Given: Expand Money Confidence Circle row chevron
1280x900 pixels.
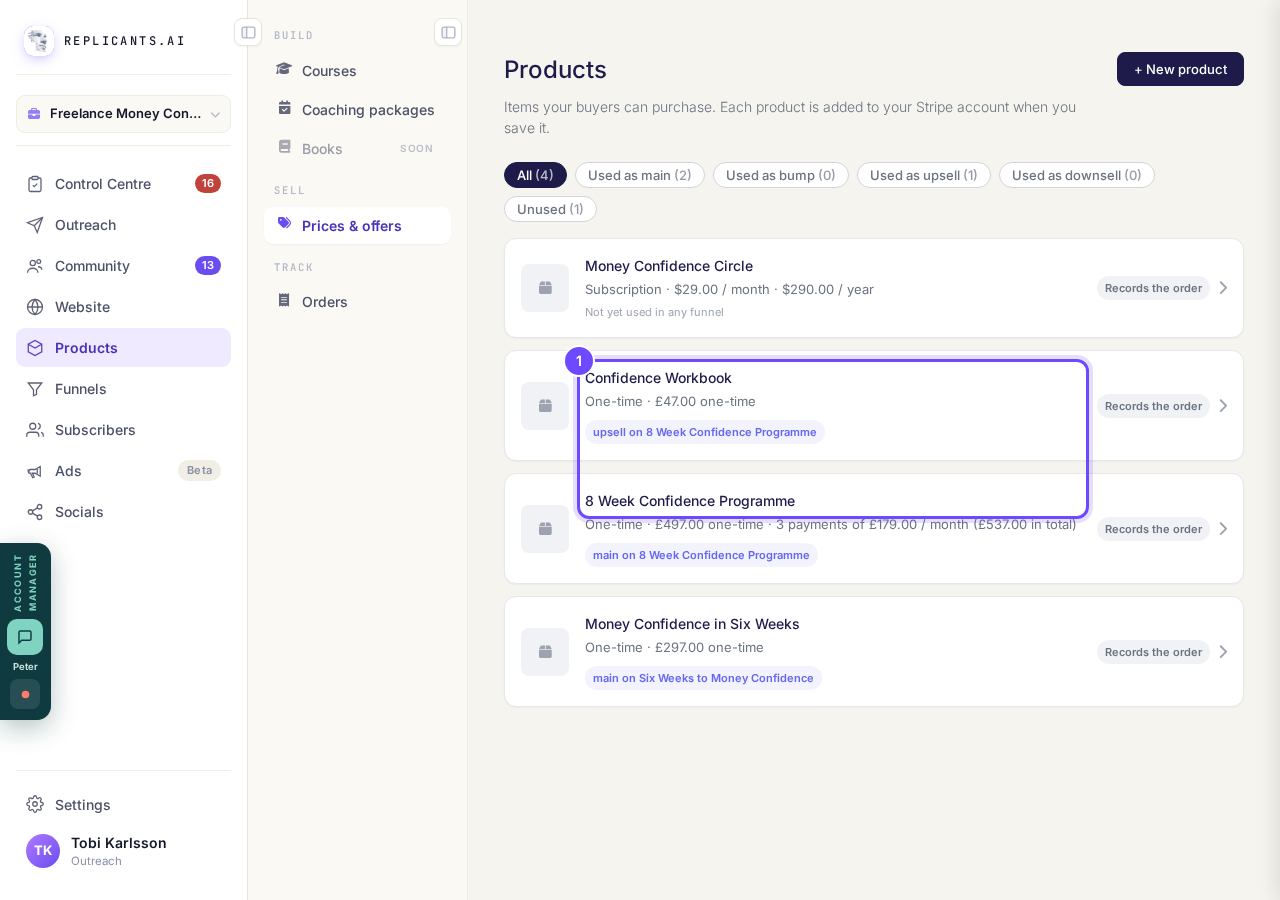Looking at the screenshot, I should [1223, 288].
